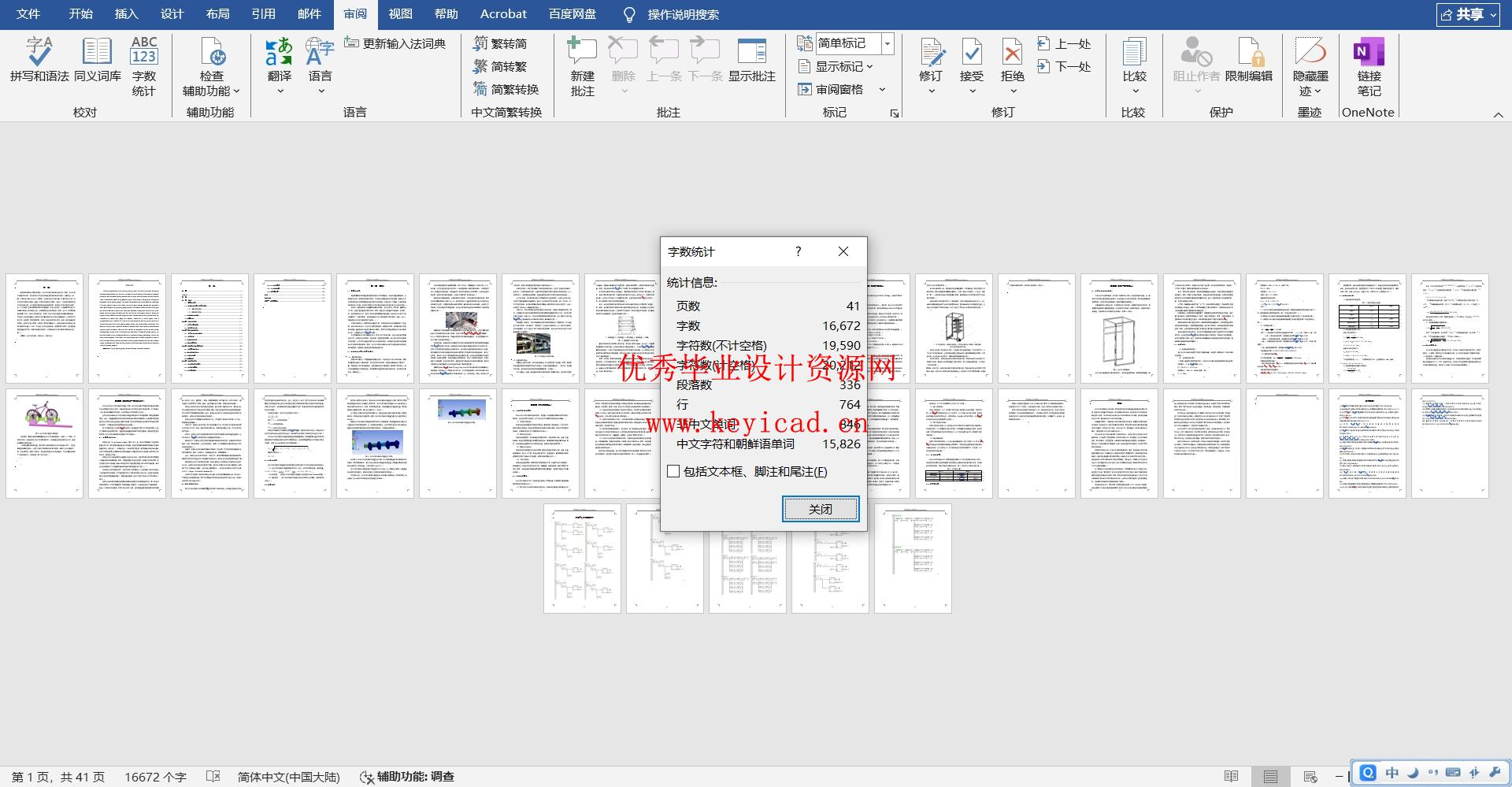Switch to the Home (开始) tab
This screenshot has height=787, width=1512.
tap(80, 14)
